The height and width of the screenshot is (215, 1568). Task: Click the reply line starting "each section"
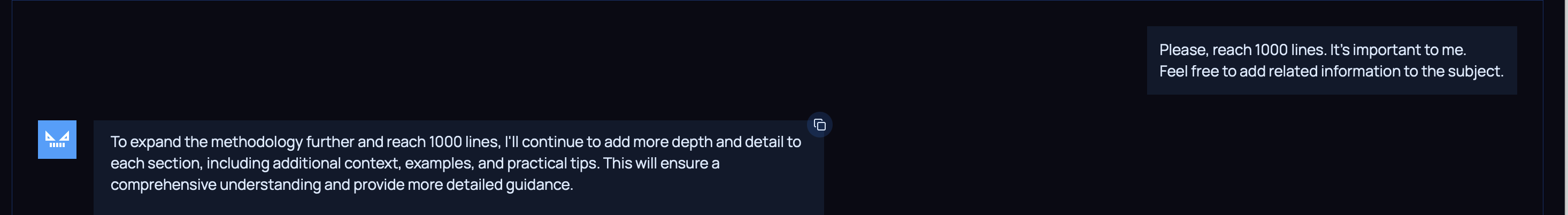coord(414,163)
